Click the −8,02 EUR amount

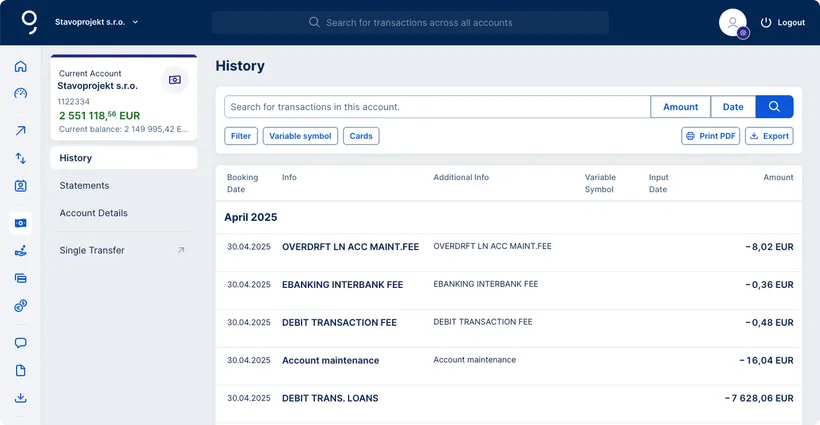pyautogui.click(x=769, y=247)
